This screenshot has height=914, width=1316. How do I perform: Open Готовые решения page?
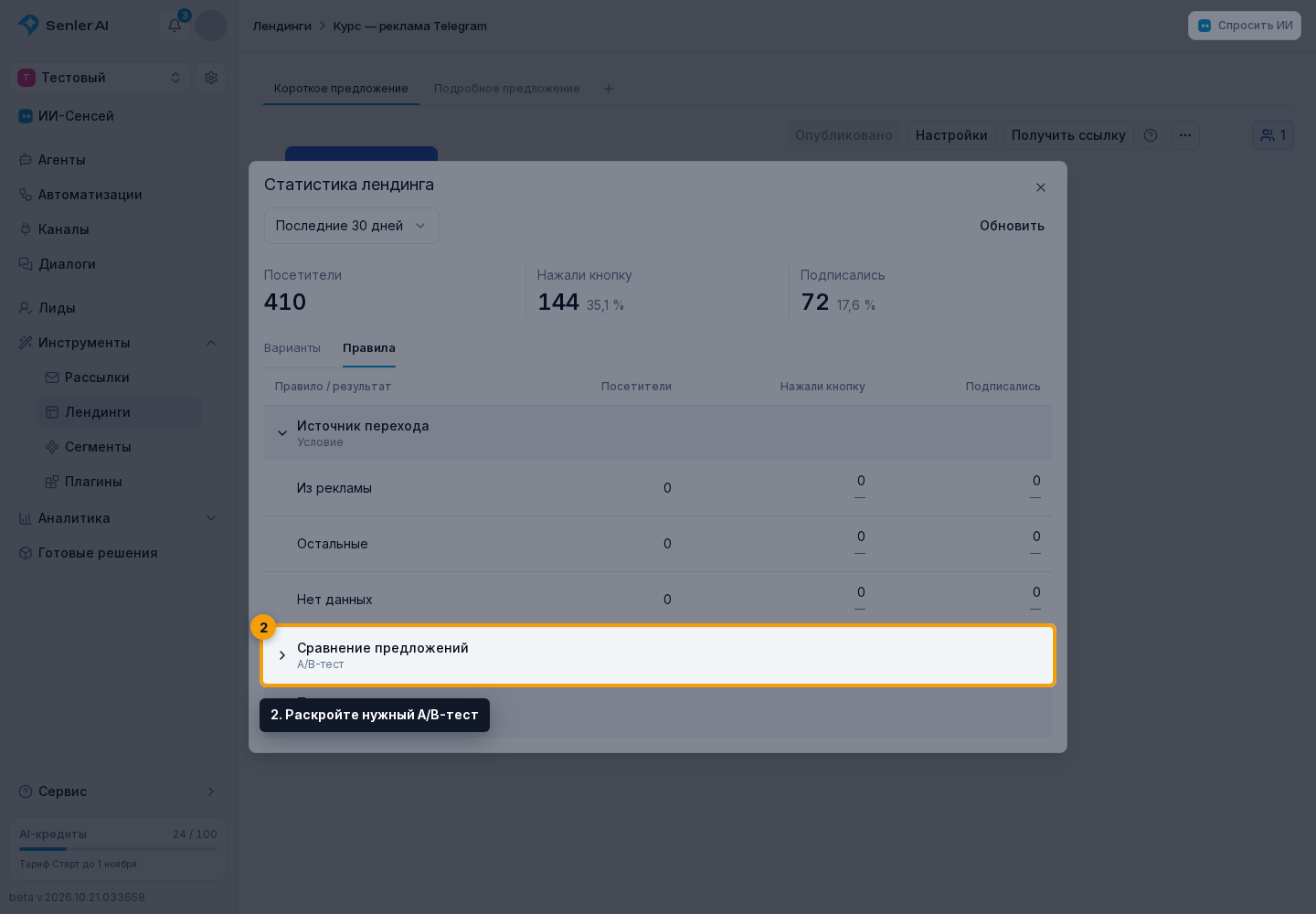(x=119, y=553)
